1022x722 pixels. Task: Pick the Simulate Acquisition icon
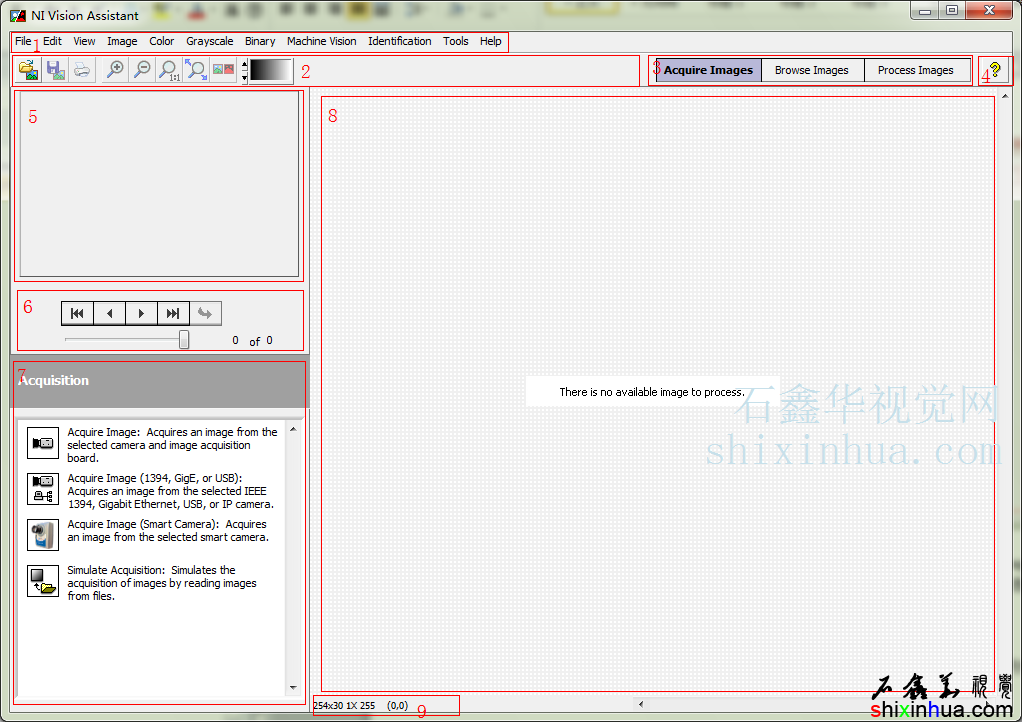pyautogui.click(x=43, y=581)
